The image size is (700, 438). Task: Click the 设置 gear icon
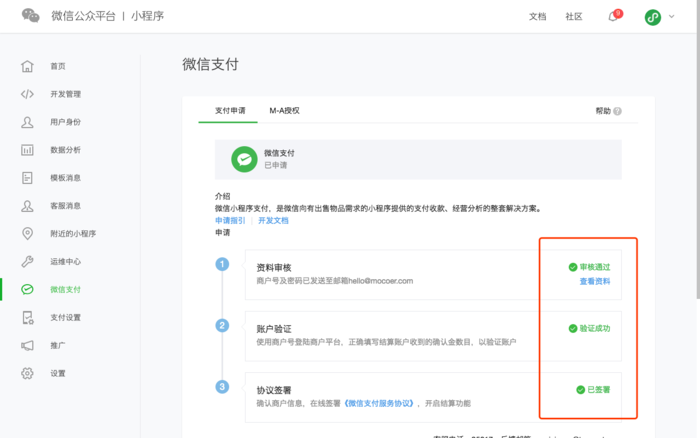click(x=27, y=373)
